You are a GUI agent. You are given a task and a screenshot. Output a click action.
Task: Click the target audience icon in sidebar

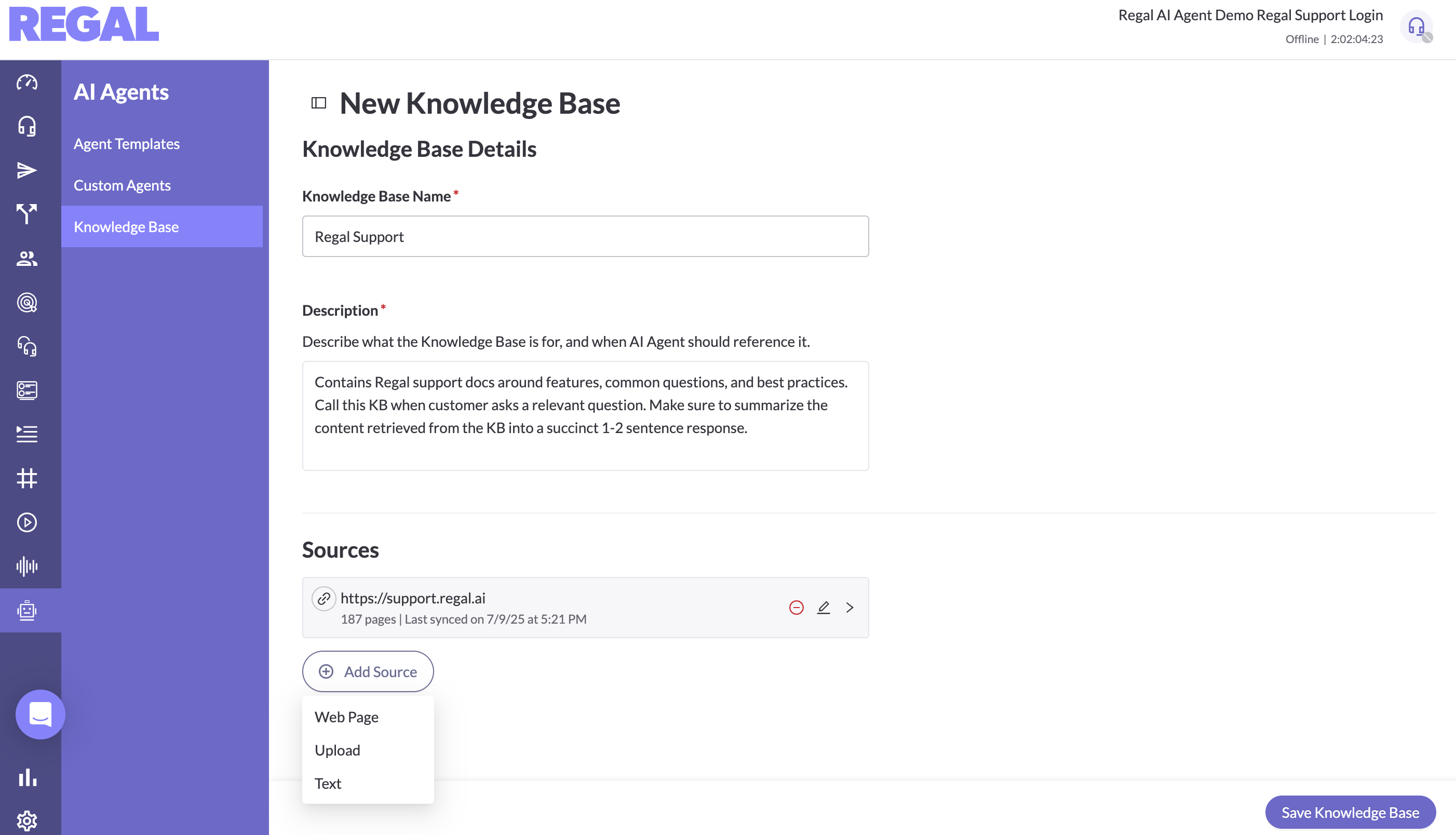pos(27,302)
